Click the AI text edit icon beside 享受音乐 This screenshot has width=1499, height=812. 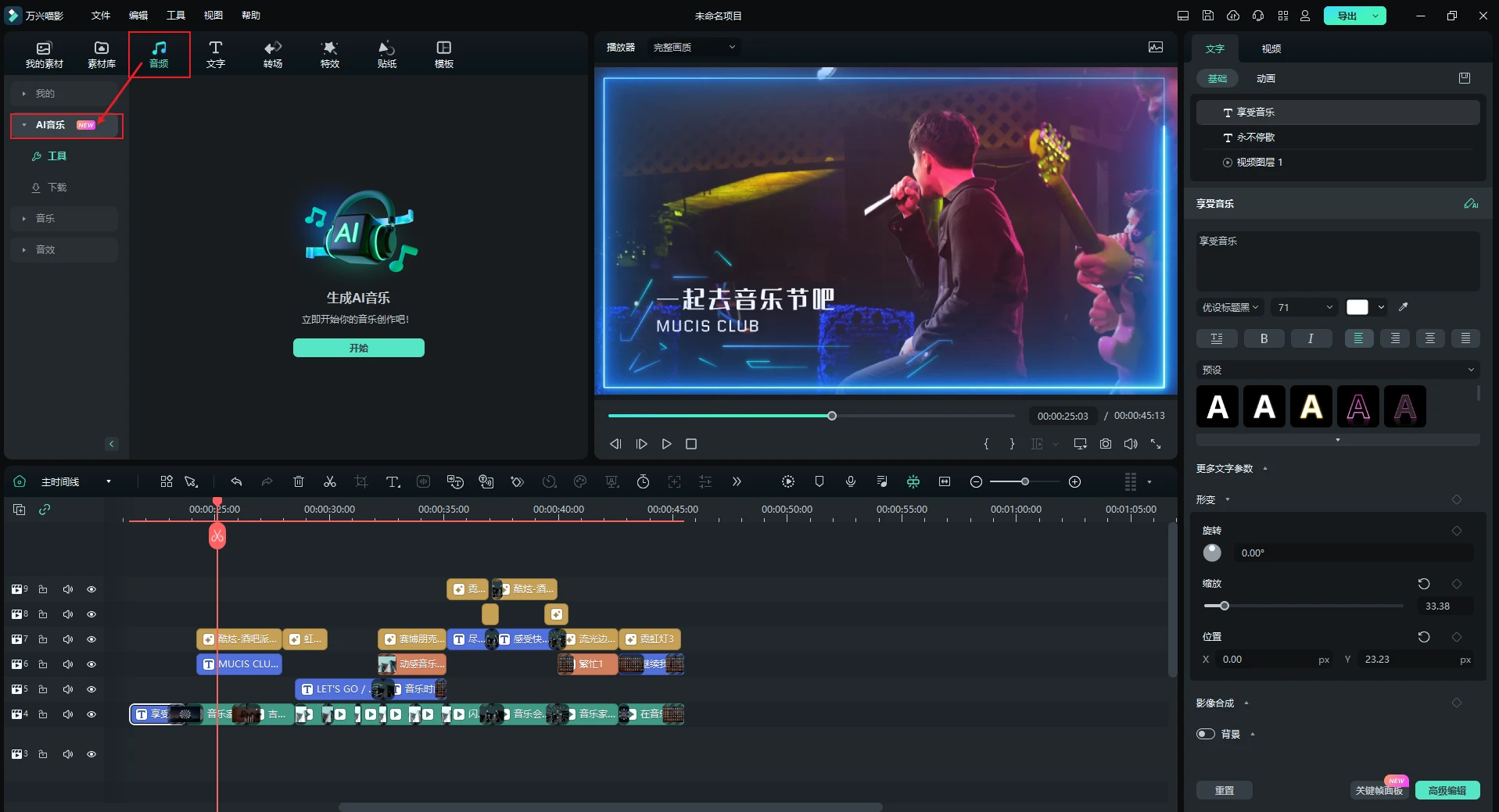[1471, 203]
